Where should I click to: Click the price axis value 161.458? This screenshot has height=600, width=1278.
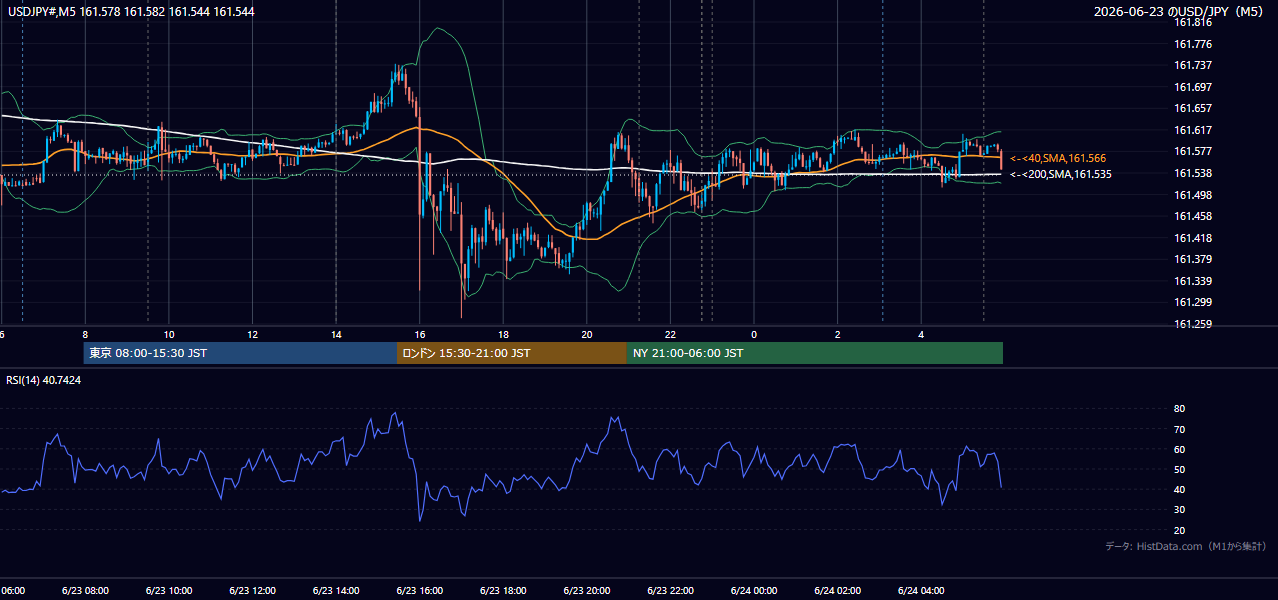(1193, 216)
